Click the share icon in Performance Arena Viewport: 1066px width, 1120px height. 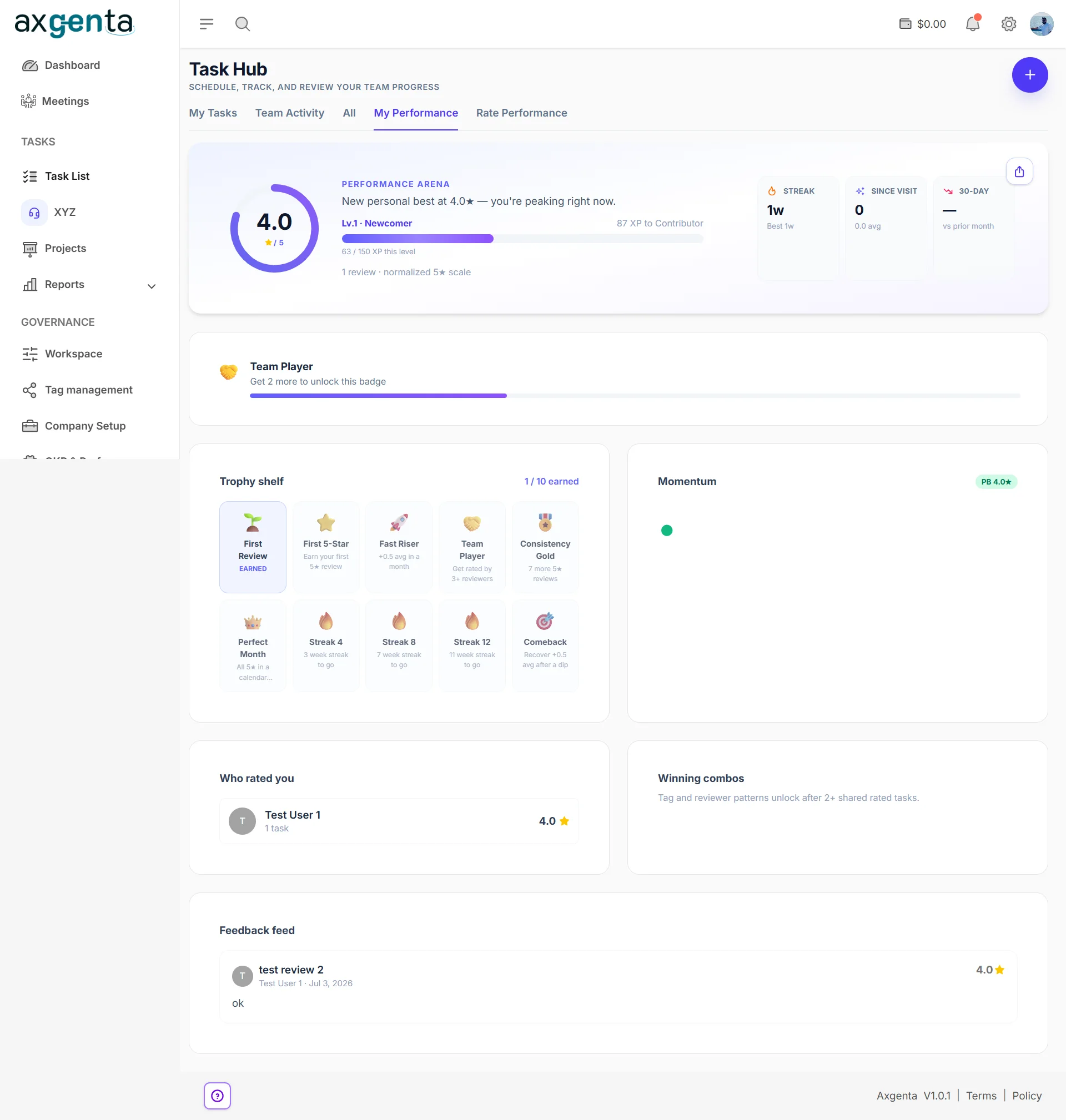(1019, 171)
